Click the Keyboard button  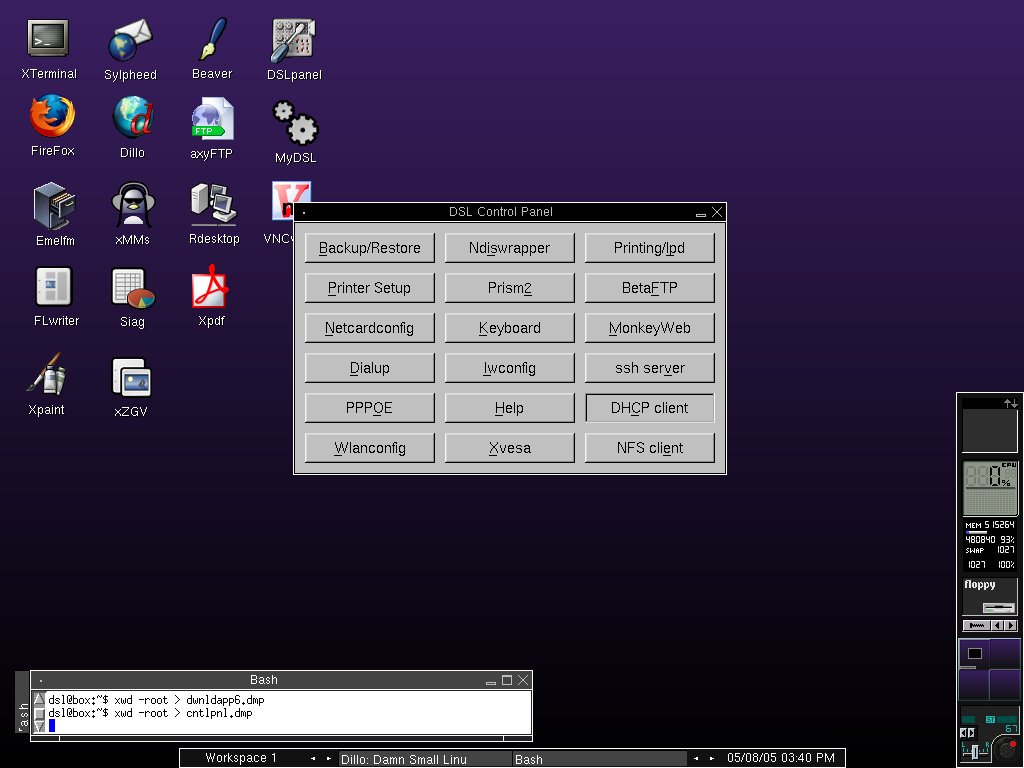[509, 328]
